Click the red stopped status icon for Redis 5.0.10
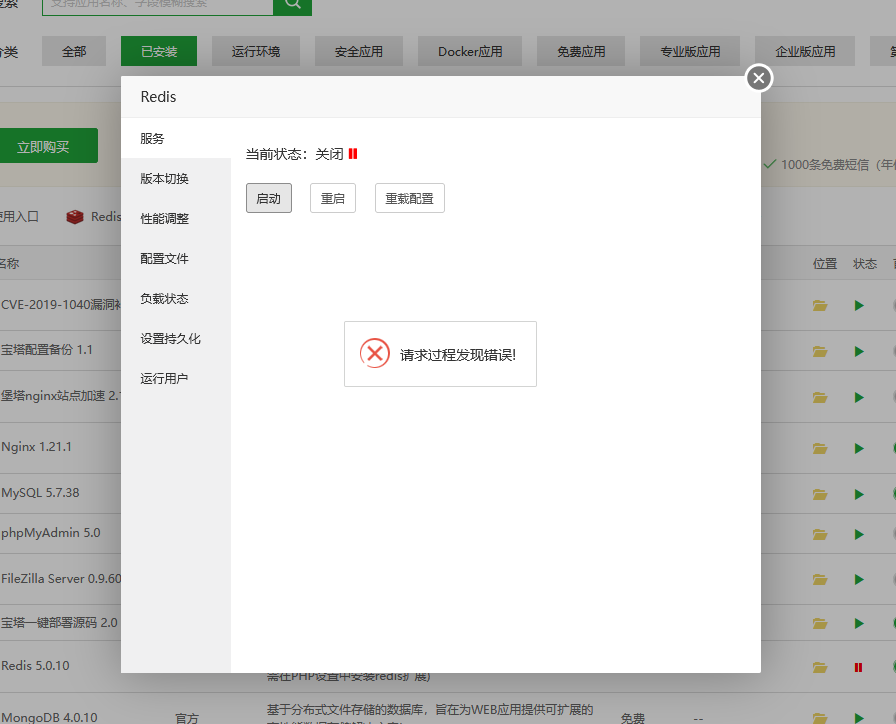Screen dimensions: 896x724 pos(858,667)
